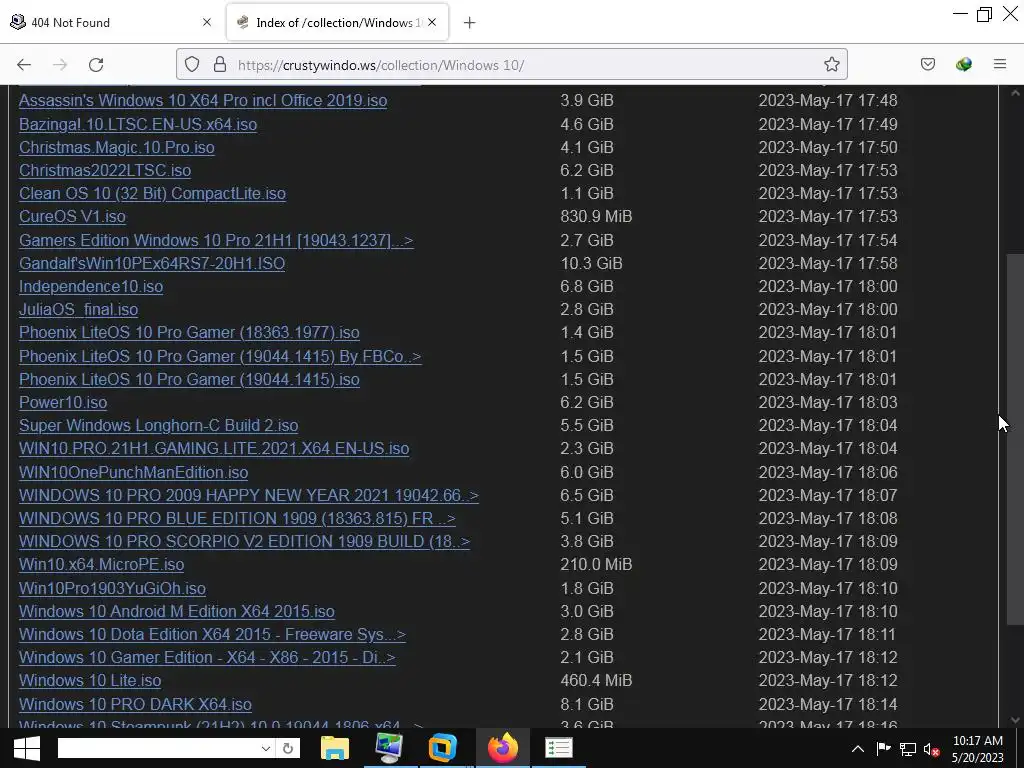Open Win10Pro1903YuGiOh.iso link
The image size is (1024, 768).
click(112, 588)
